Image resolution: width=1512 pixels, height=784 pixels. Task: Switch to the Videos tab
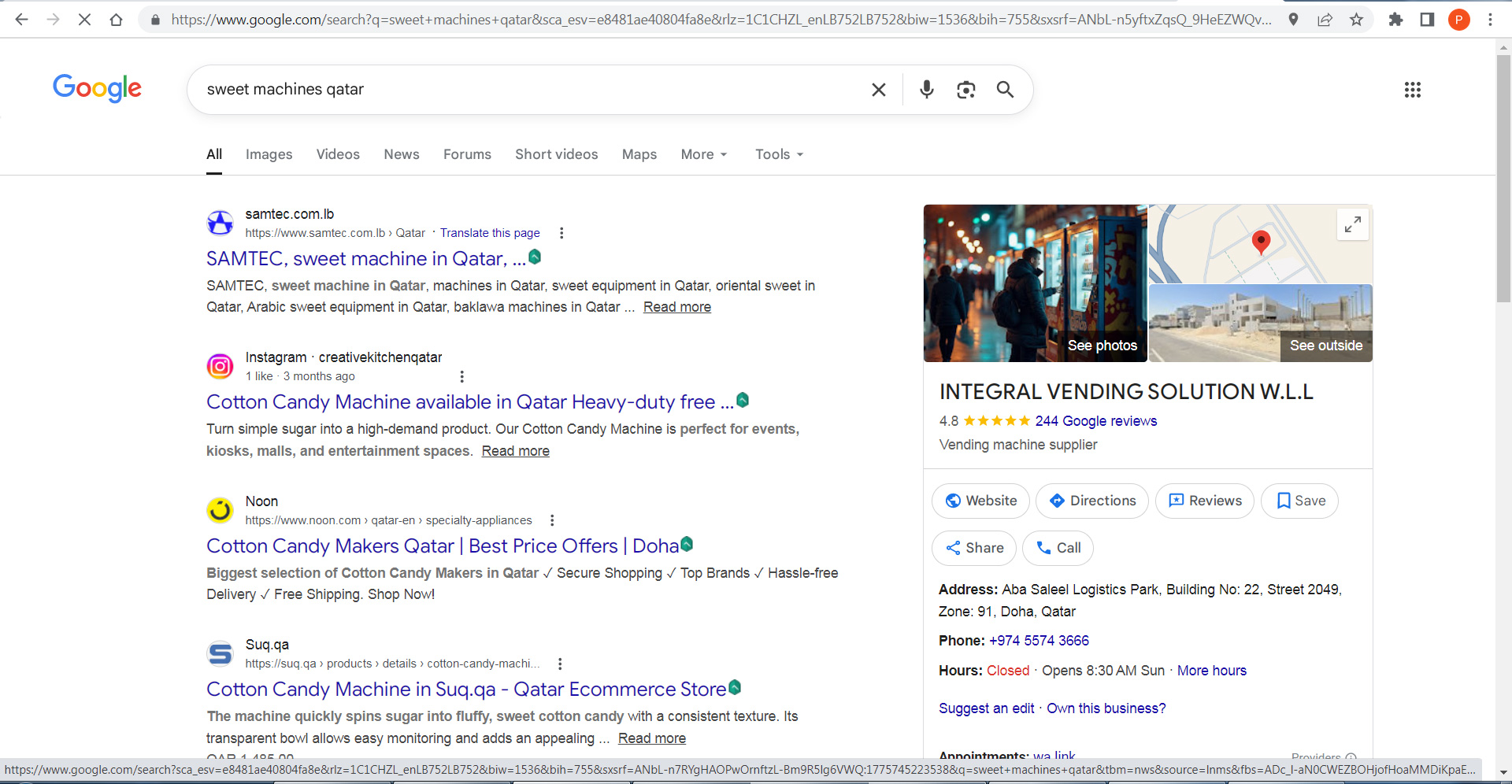coord(338,154)
